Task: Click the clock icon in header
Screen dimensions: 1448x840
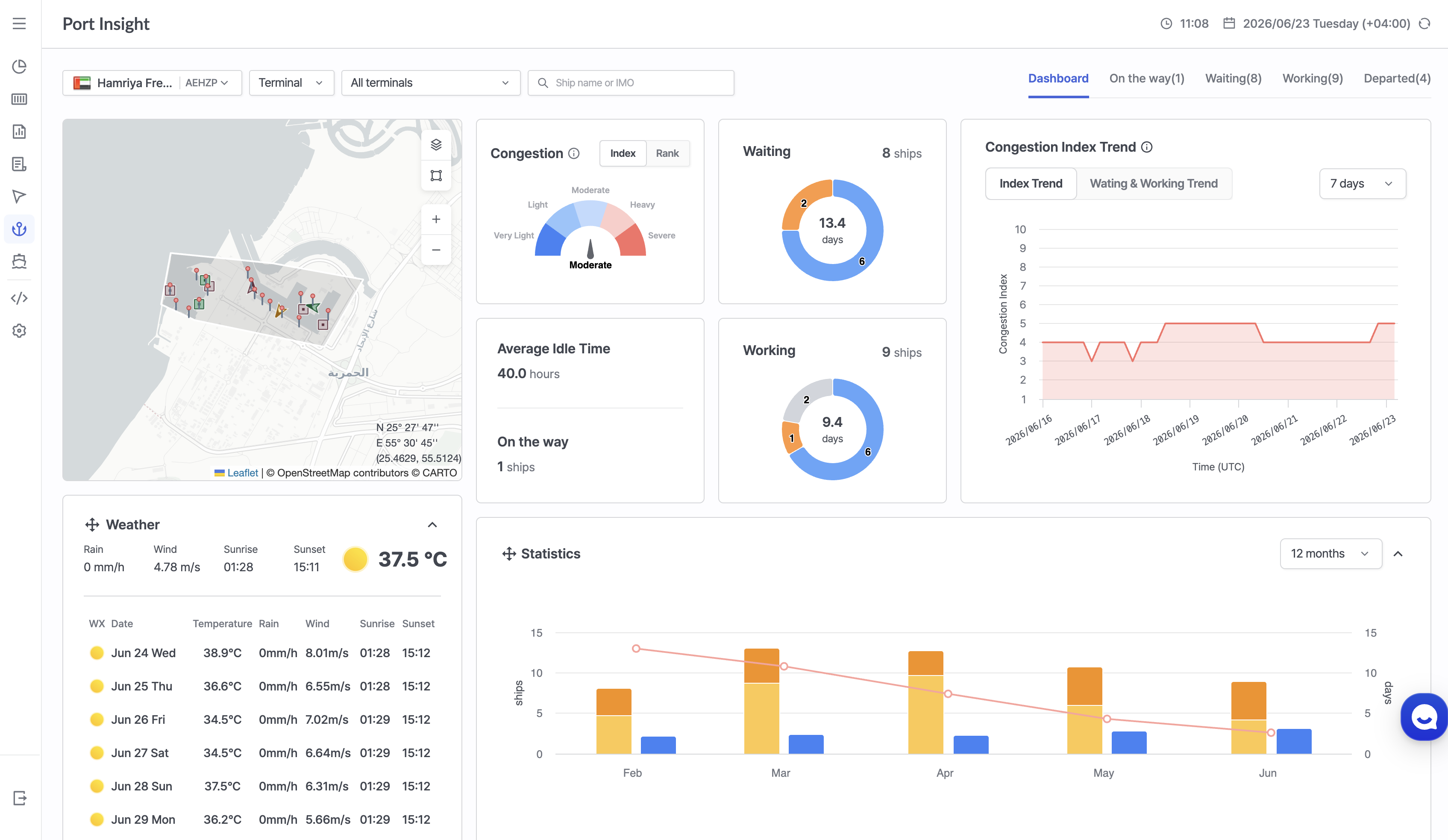Action: (x=1166, y=23)
